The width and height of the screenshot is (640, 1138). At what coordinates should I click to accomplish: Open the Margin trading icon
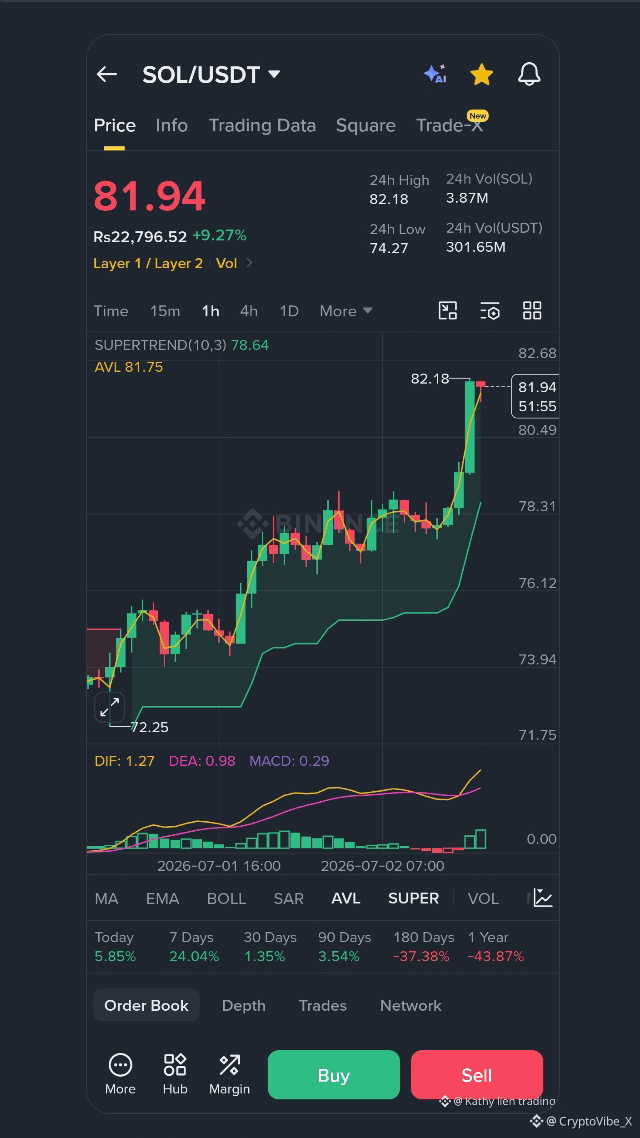pyautogui.click(x=229, y=1074)
